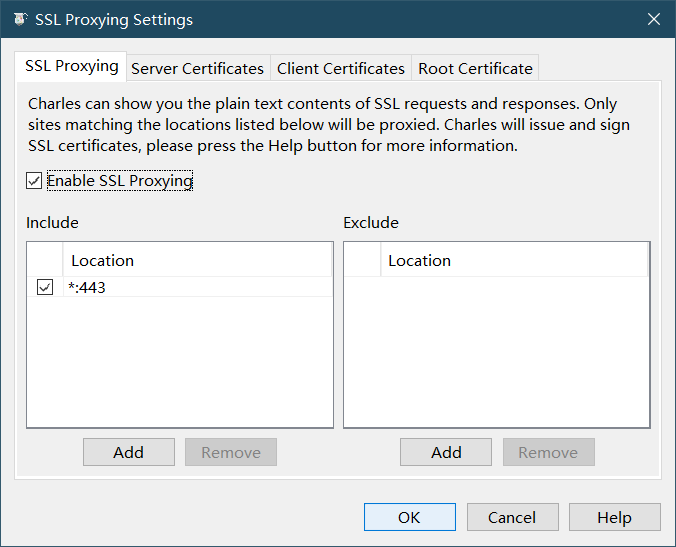Click the Charles app icon in title bar
Viewport: 676px width, 547px height.
point(20,19)
